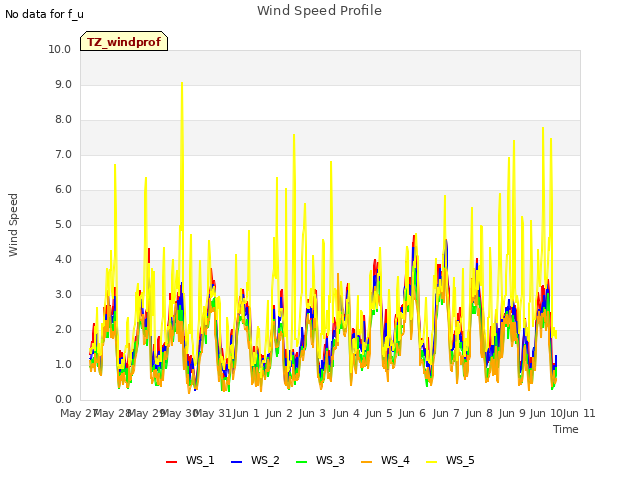Viewport: 640px width, 480px height.
Task: Click the Jun 7 x-axis date label
Action: [446, 413]
